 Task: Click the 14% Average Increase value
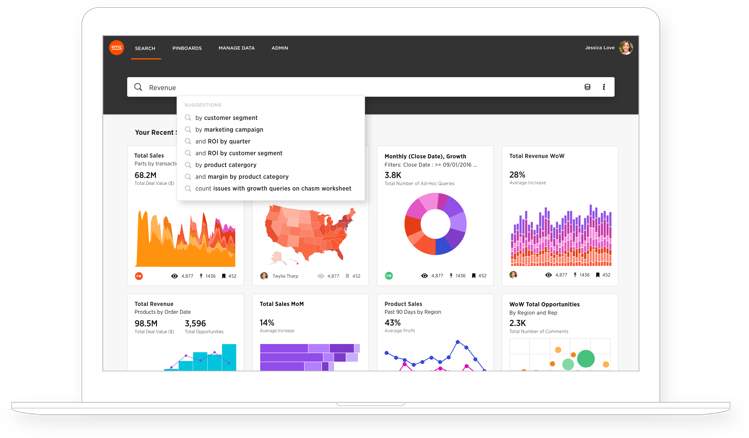(x=267, y=323)
